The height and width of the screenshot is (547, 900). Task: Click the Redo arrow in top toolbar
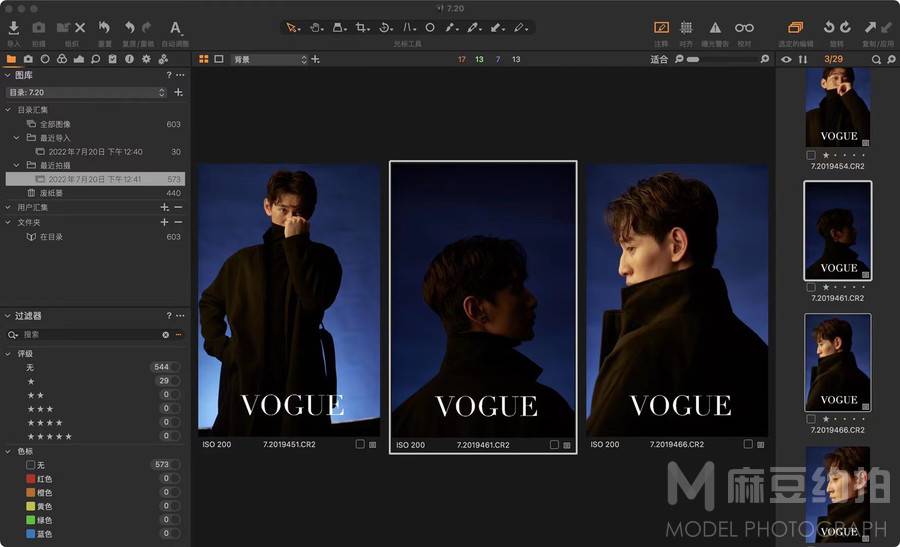[x=146, y=27]
